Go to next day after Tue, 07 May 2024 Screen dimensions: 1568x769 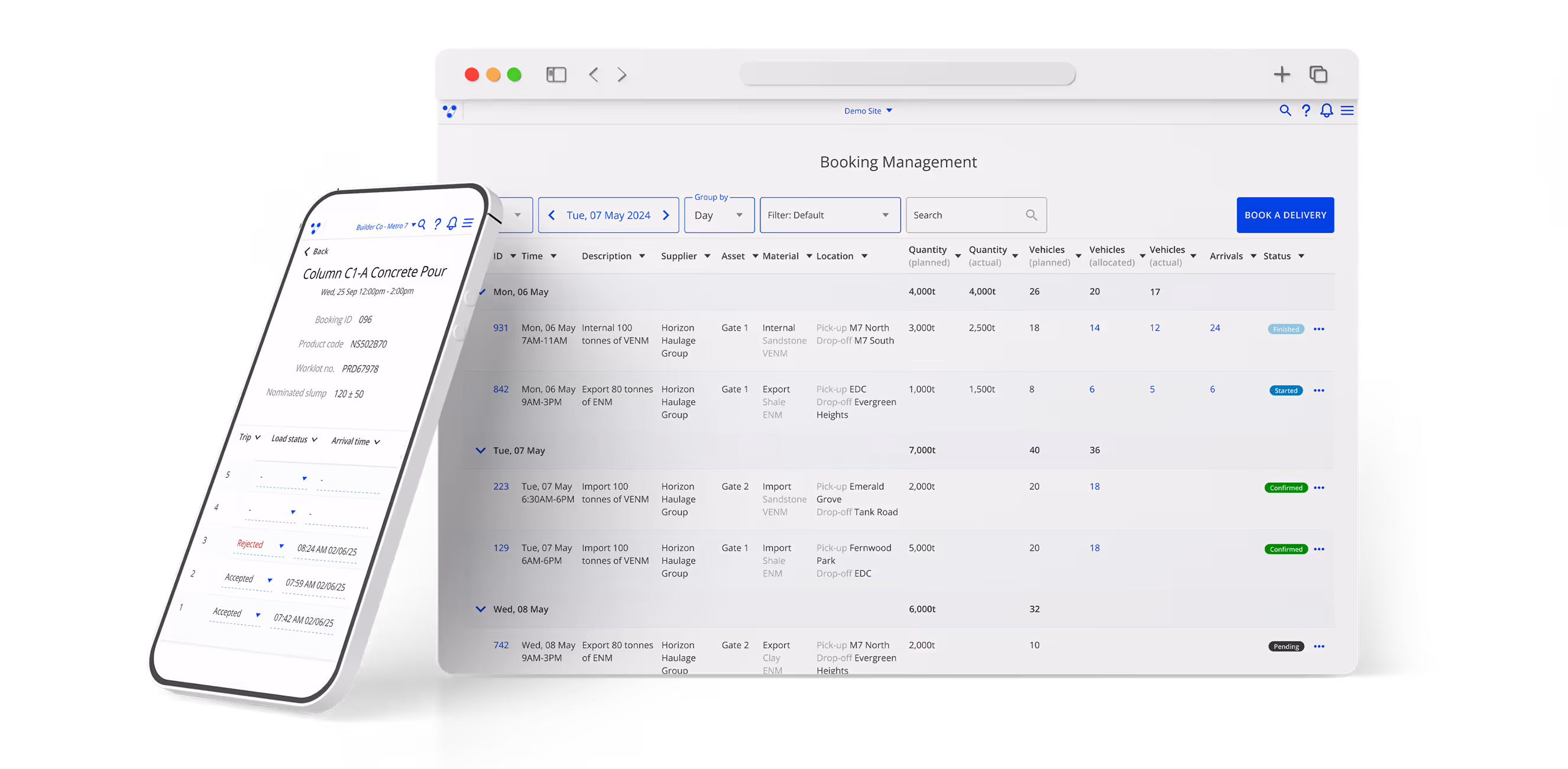click(x=666, y=215)
